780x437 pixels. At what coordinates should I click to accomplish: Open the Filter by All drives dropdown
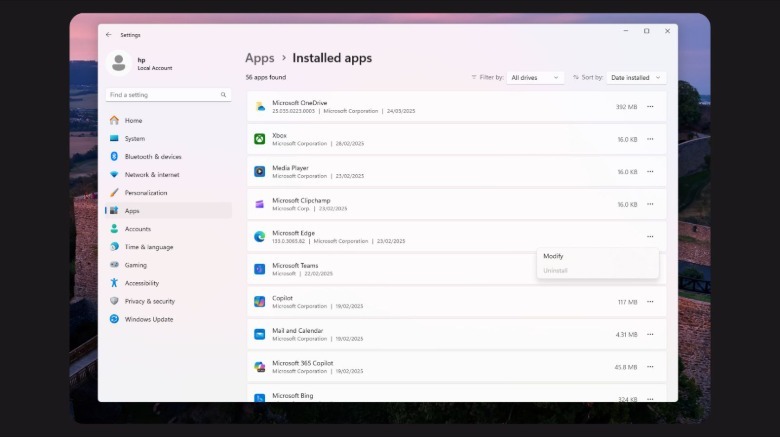click(535, 77)
